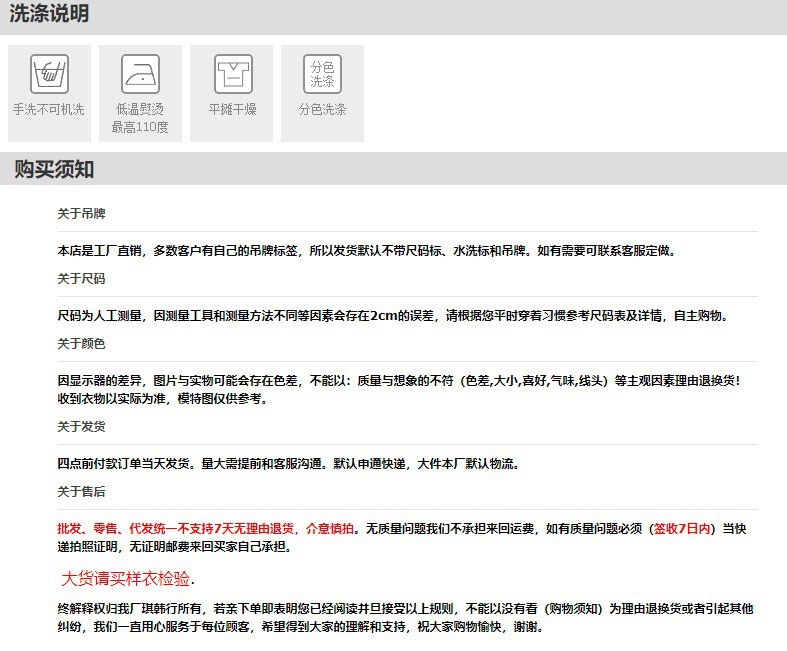Select the 手洗不可机洗 caption text
Screen dimensions: 787x651
[48, 110]
